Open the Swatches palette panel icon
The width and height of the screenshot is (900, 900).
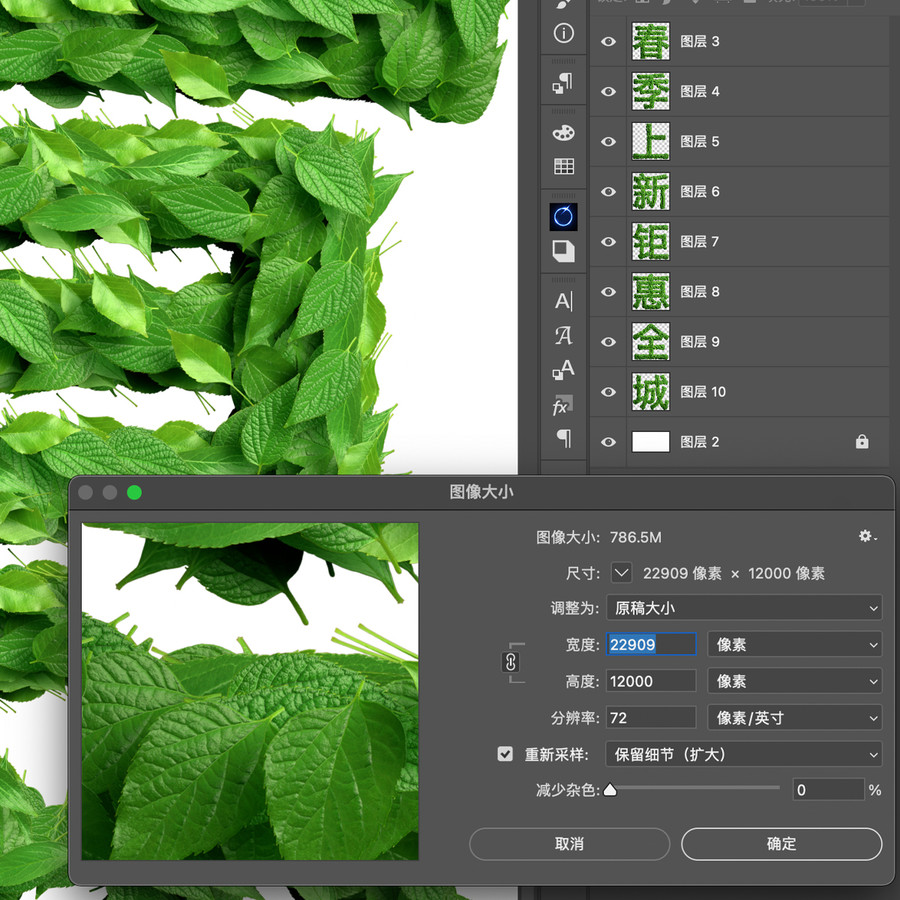(563, 133)
